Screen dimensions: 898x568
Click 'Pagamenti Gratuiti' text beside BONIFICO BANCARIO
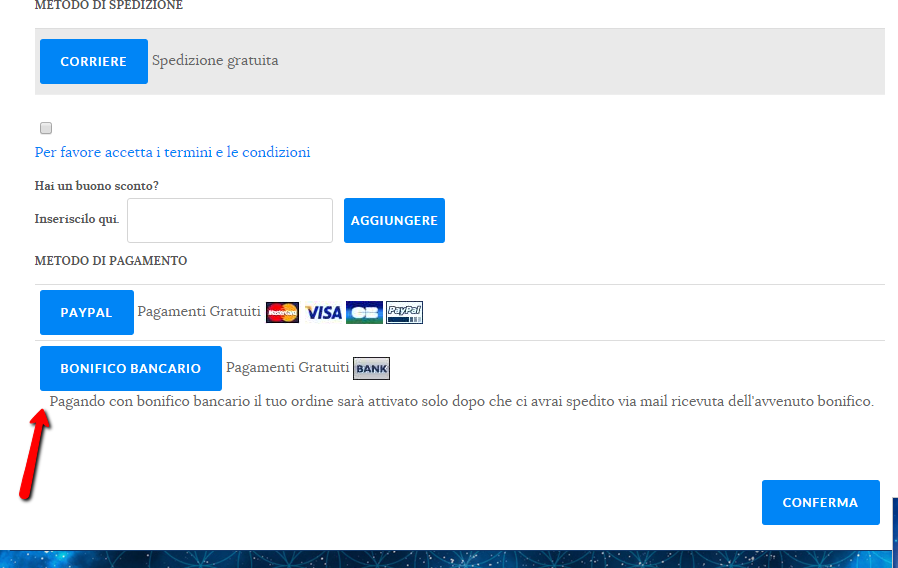pyautogui.click(x=287, y=367)
